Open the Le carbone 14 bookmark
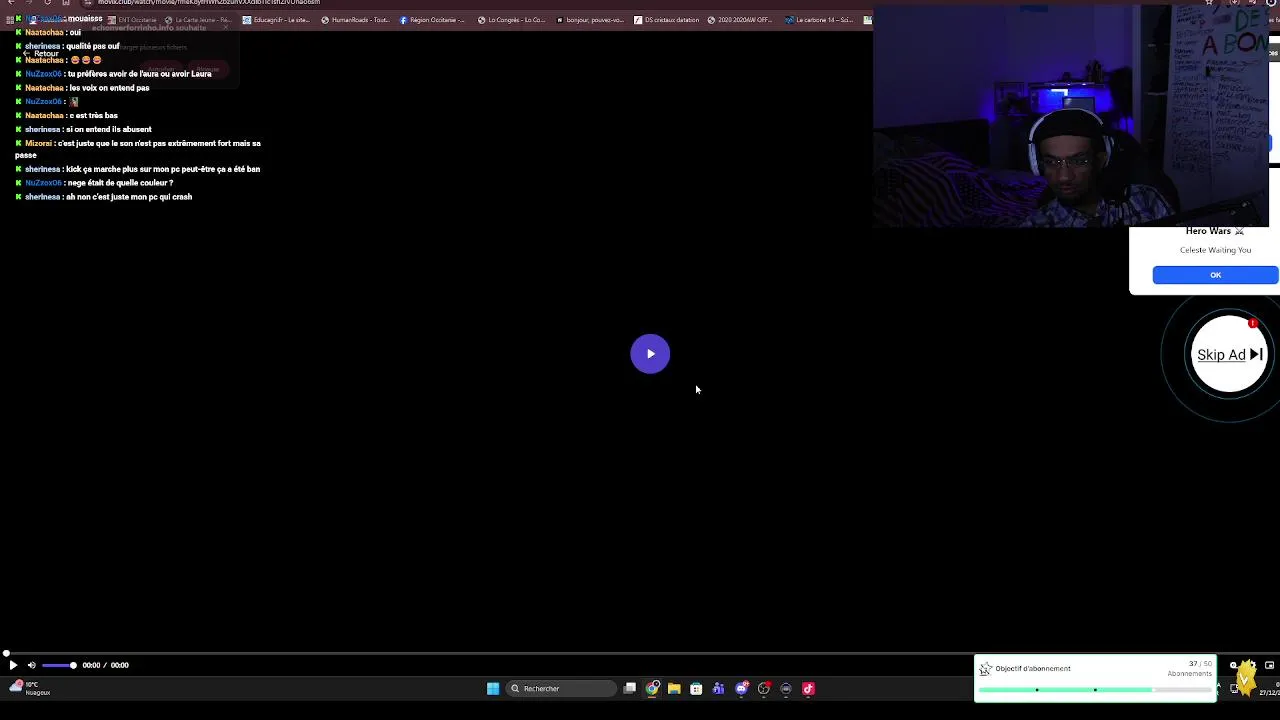1280x720 pixels. pos(819,20)
